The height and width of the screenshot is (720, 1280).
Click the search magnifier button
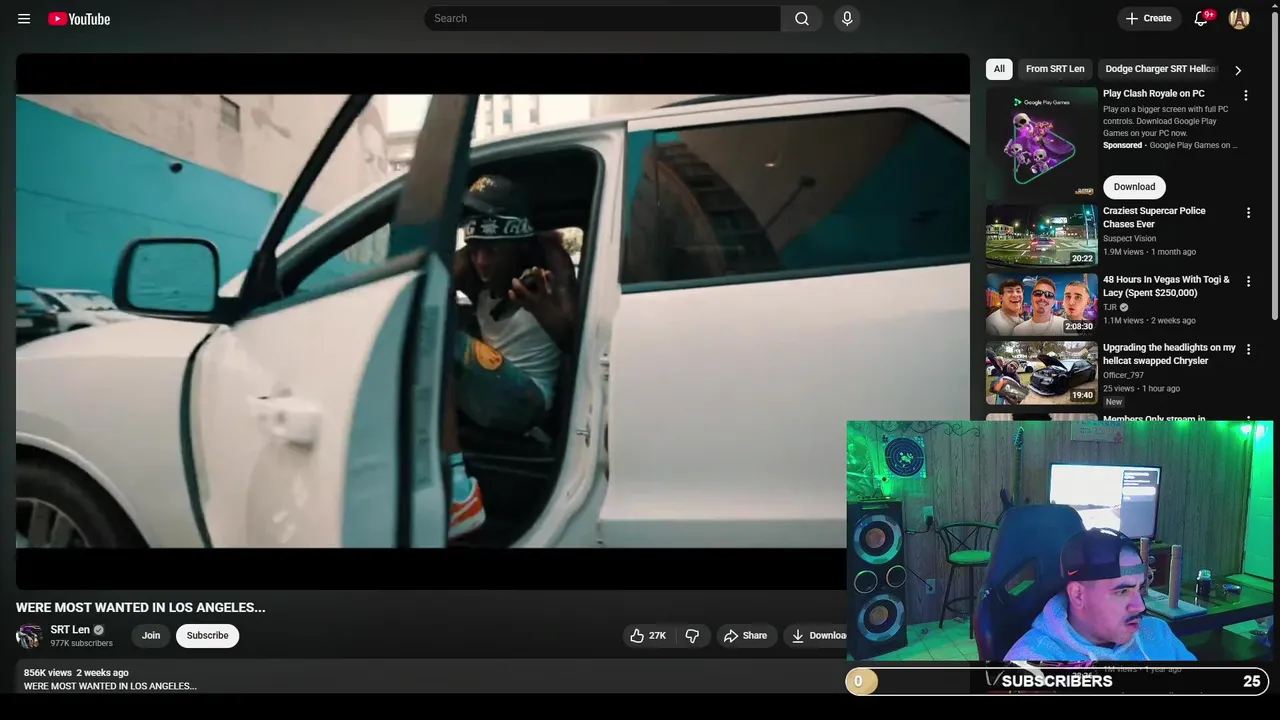(802, 18)
